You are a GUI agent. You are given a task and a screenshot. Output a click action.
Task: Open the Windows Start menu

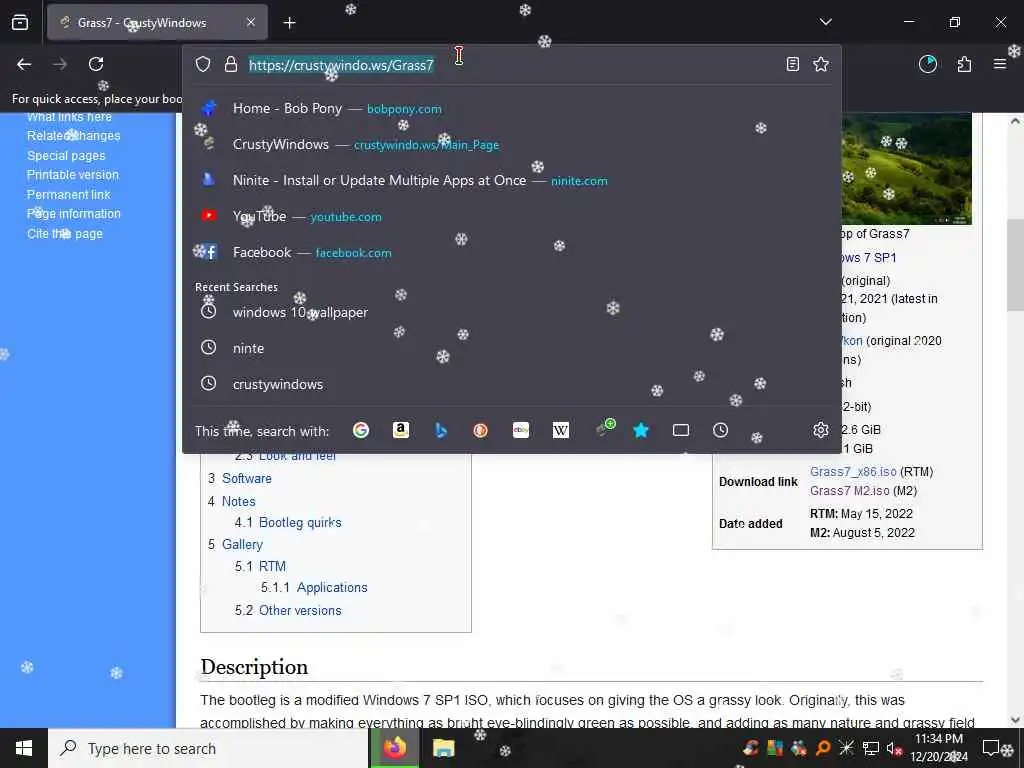pos(24,748)
